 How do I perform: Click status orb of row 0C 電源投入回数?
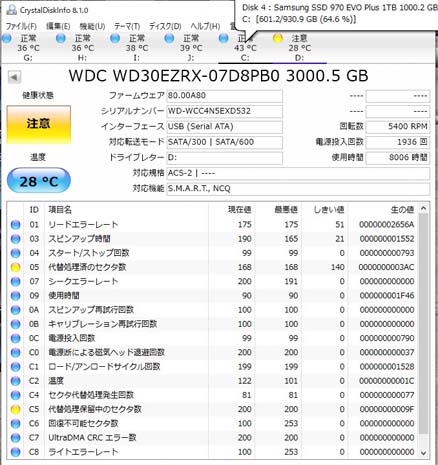[15, 338]
